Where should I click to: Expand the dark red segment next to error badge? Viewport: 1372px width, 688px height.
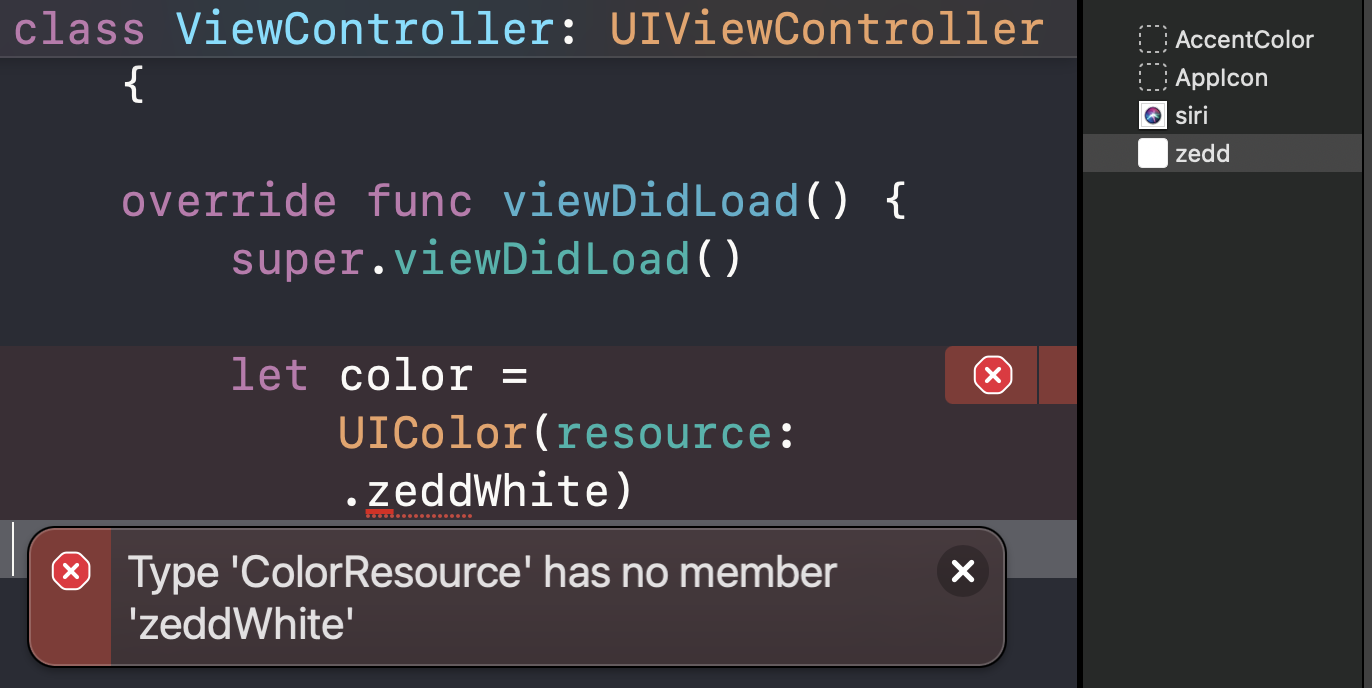(1057, 376)
